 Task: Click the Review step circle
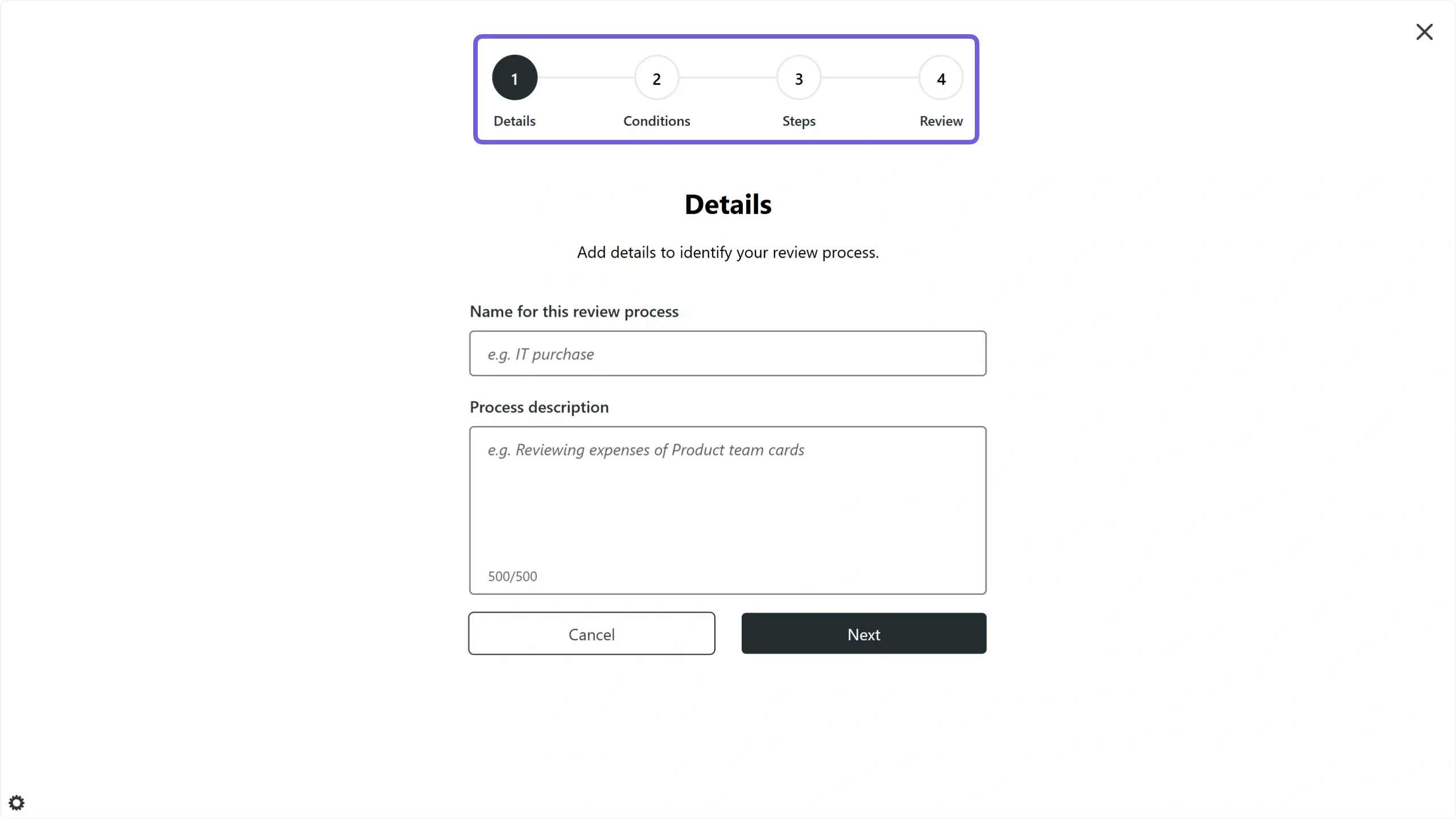pyautogui.click(x=940, y=78)
